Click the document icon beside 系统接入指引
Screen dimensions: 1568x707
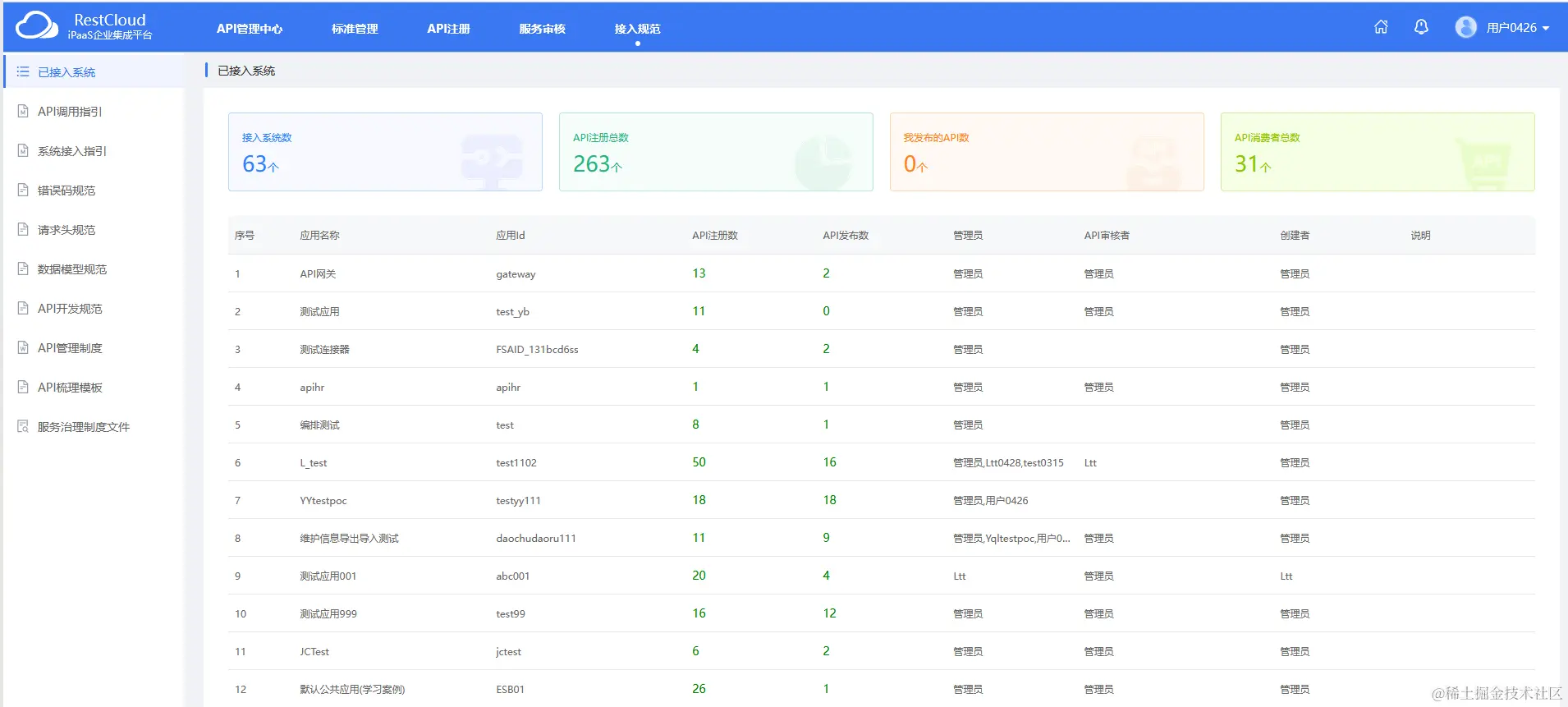click(x=23, y=151)
